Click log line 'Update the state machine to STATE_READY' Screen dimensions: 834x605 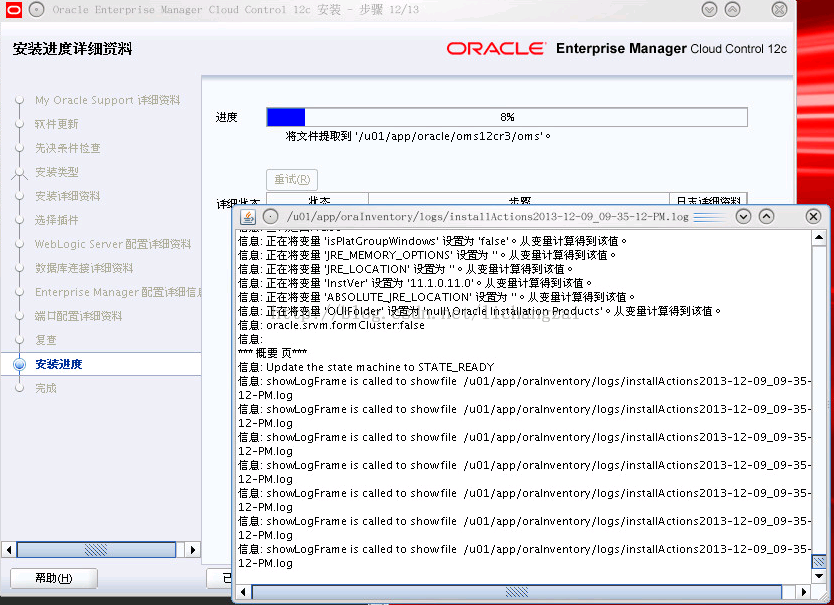click(366, 367)
